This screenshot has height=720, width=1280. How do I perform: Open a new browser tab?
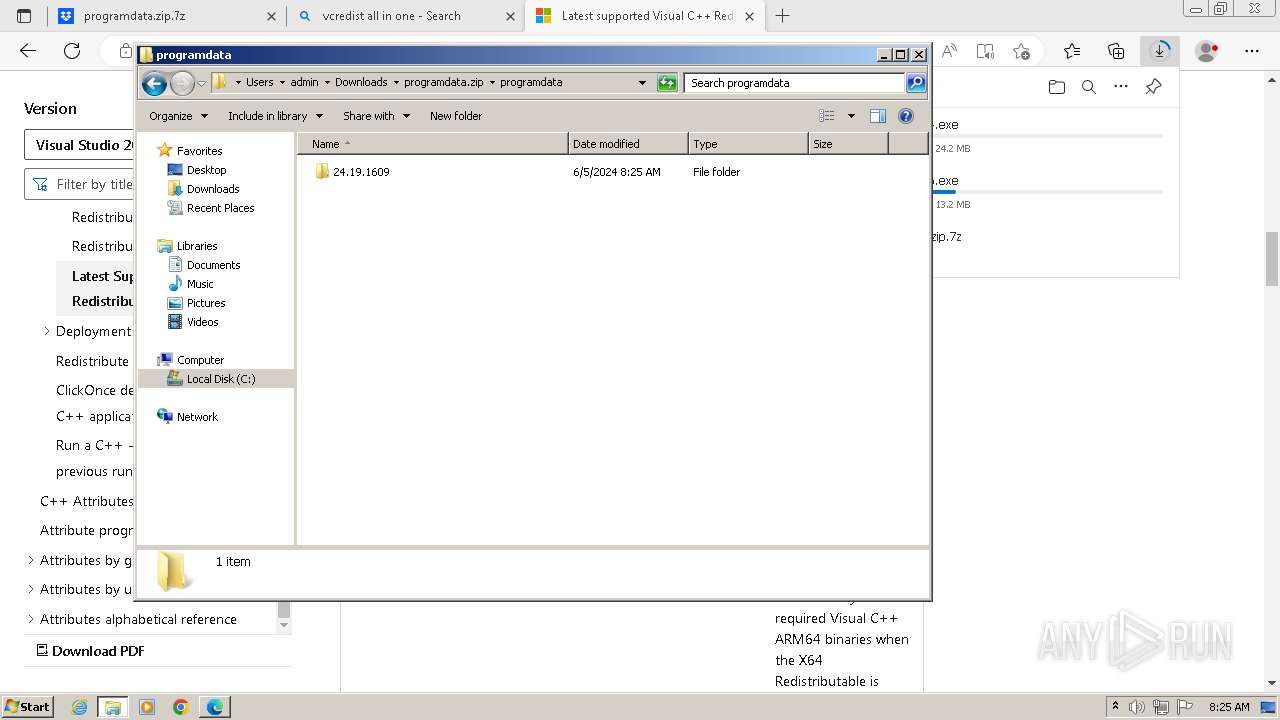[x=783, y=16]
